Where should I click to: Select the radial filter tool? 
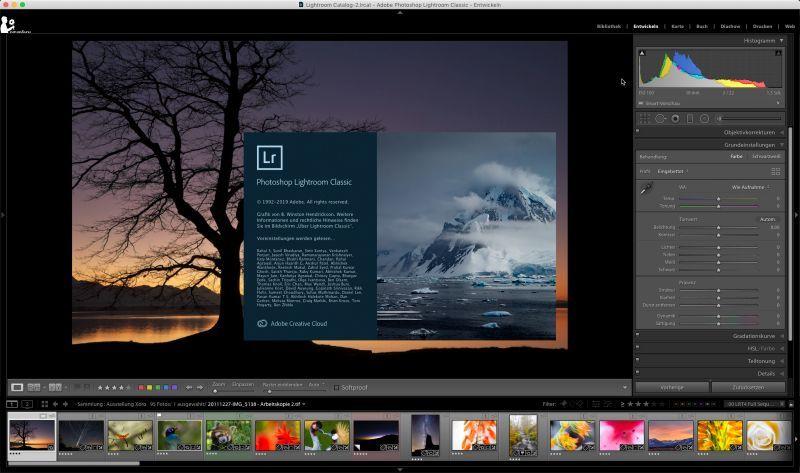[704, 118]
